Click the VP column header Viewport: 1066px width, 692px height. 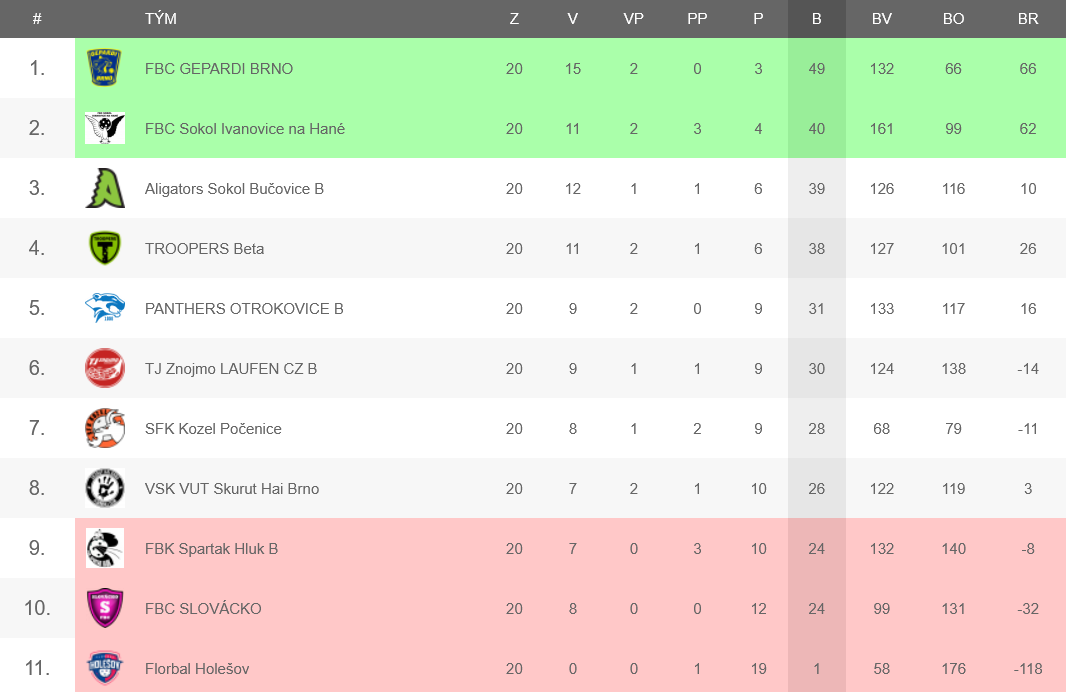point(634,19)
